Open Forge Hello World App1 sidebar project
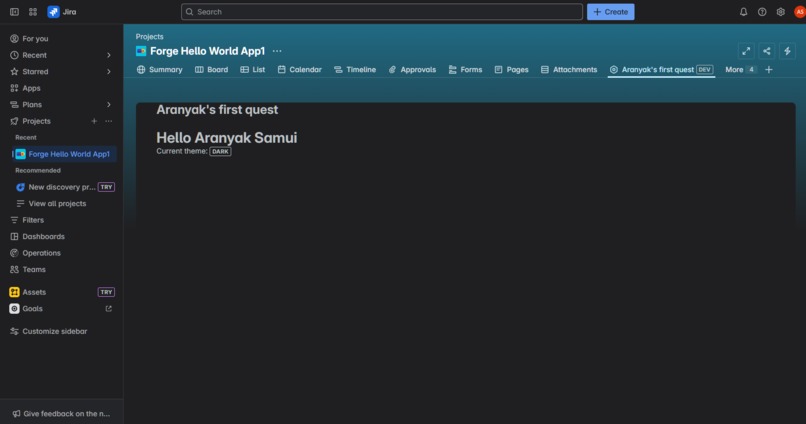The image size is (806, 424). 64,154
